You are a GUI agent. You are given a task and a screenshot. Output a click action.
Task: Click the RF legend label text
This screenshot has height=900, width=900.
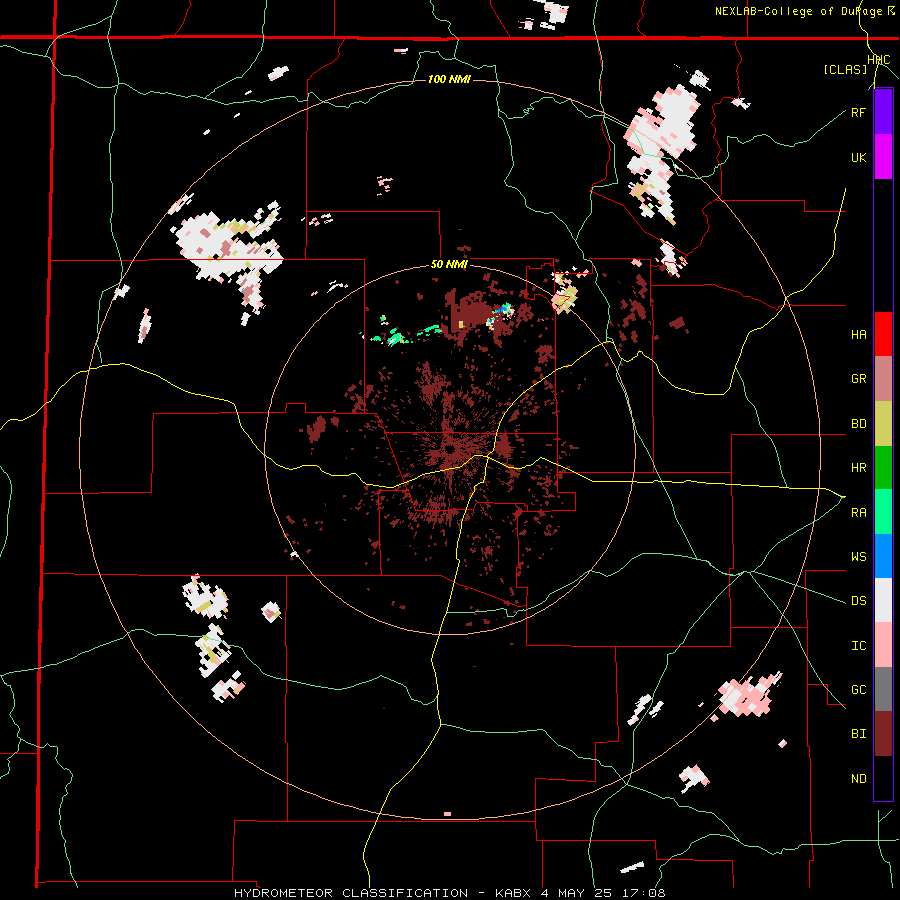tap(858, 112)
